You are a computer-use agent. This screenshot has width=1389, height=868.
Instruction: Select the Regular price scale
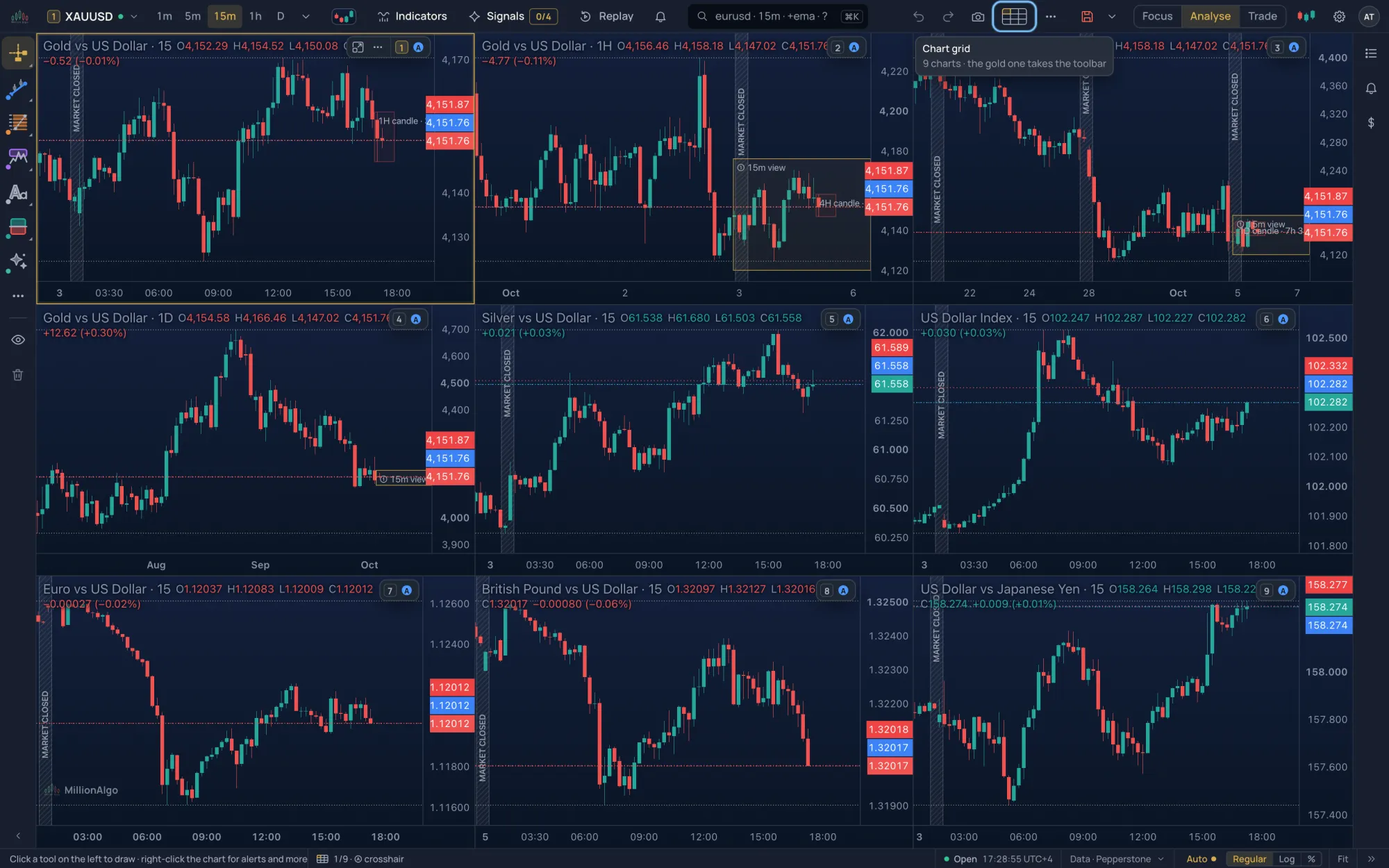point(1249,859)
